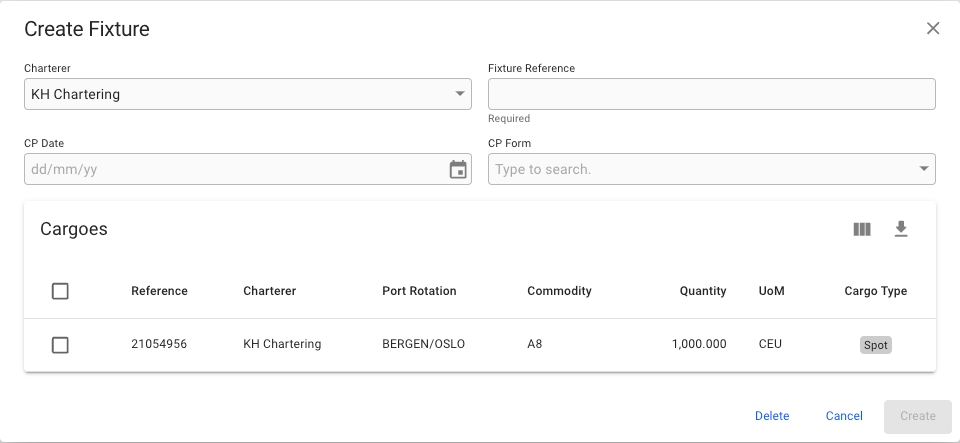Toggle the select-all cargoes header checkbox
The image size is (960, 443).
point(60,291)
